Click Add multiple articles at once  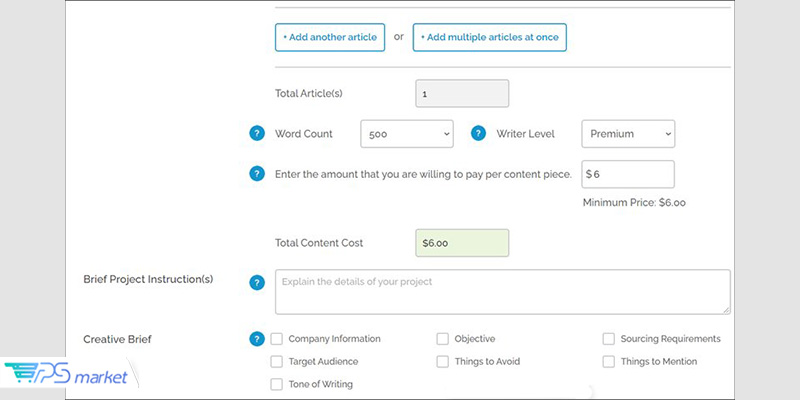[490, 37]
